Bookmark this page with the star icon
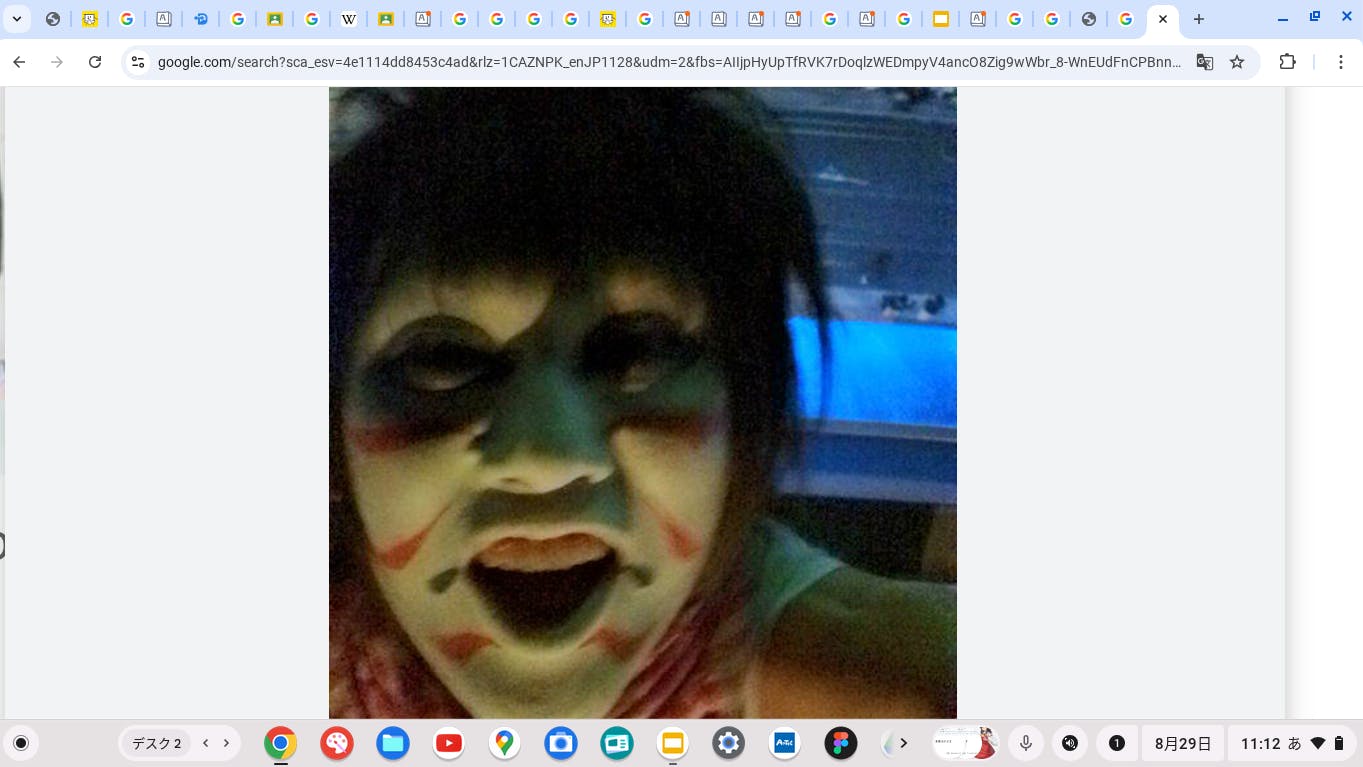 point(1237,62)
